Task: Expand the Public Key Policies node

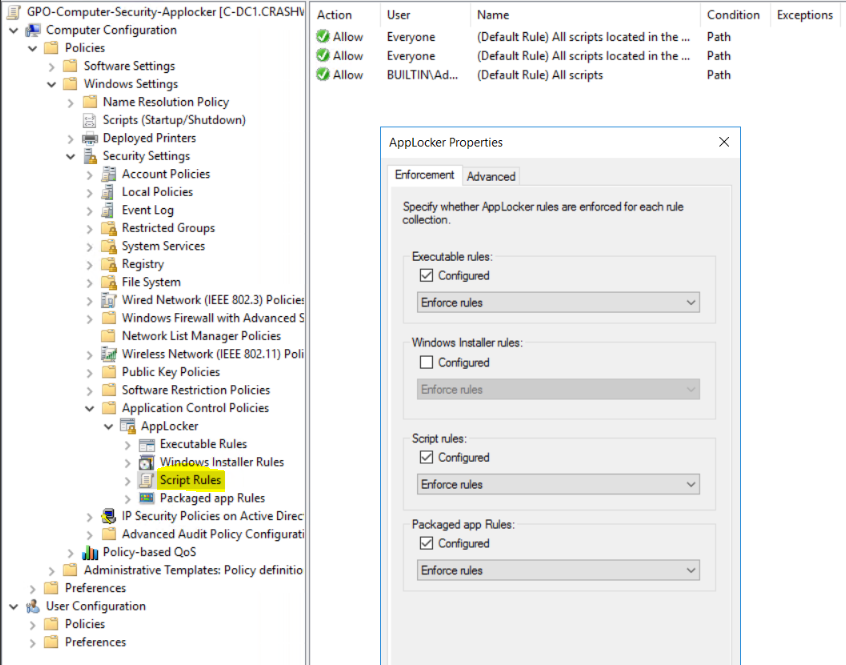Action: tap(90, 373)
